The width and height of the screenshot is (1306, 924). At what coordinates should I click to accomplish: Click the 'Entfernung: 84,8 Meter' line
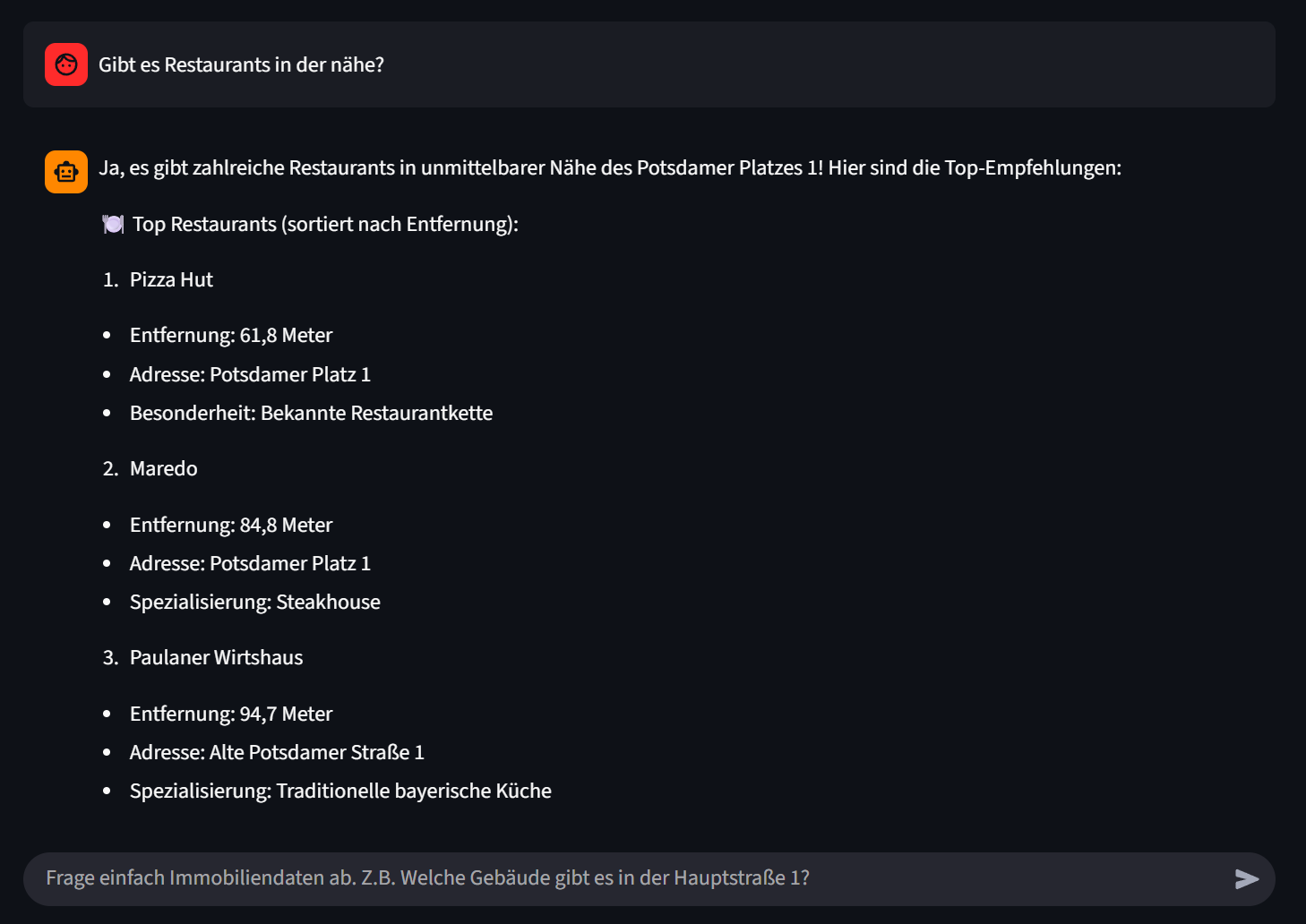(x=230, y=526)
